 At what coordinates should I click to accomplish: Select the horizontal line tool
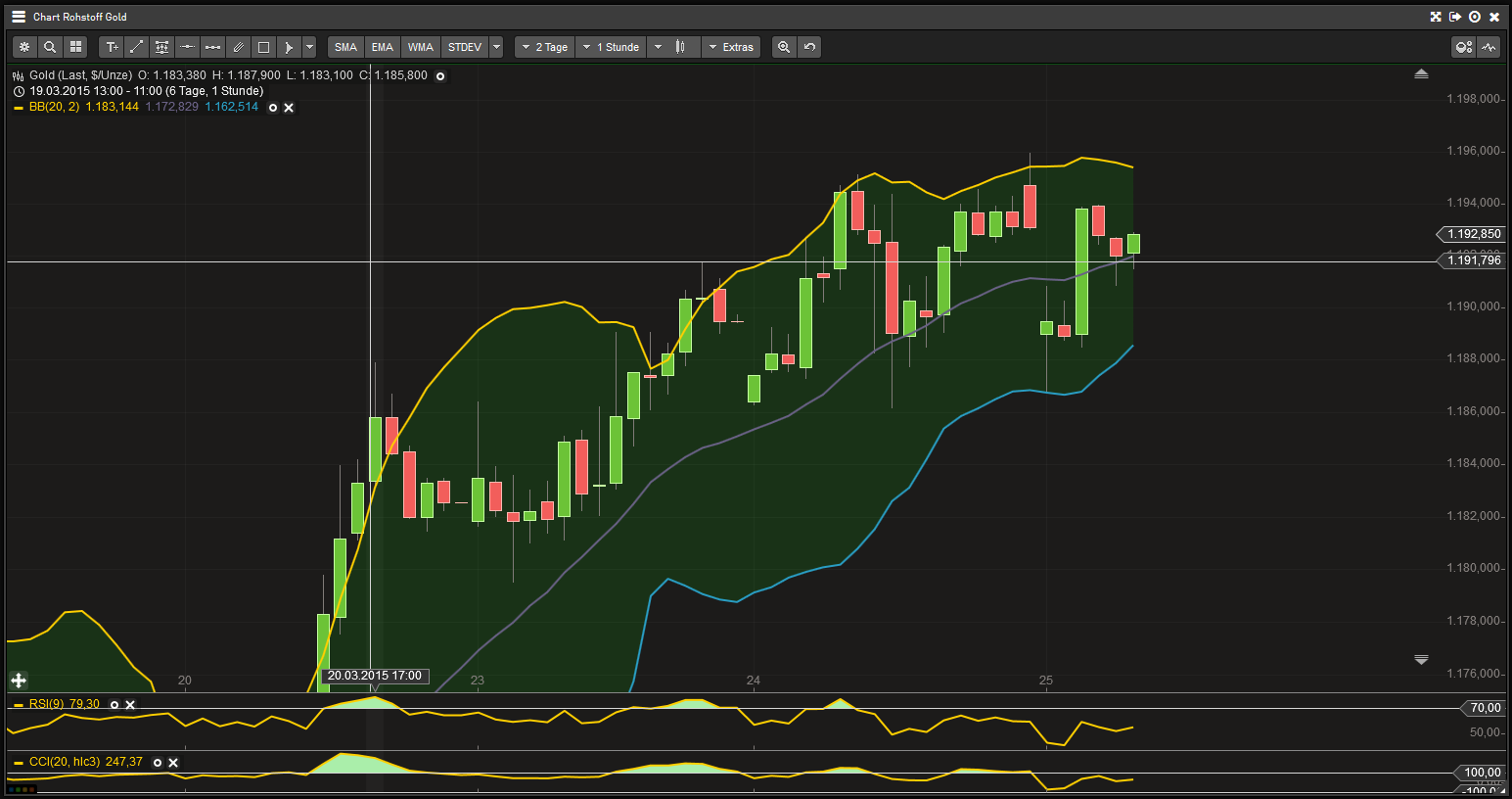tap(187, 47)
